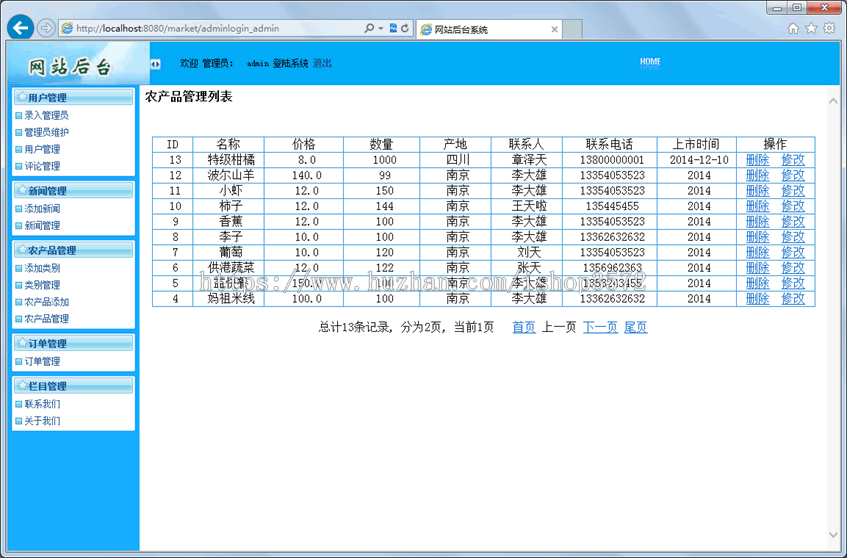Open 类别管理 in sidebar

pyautogui.click(x=42, y=285)
